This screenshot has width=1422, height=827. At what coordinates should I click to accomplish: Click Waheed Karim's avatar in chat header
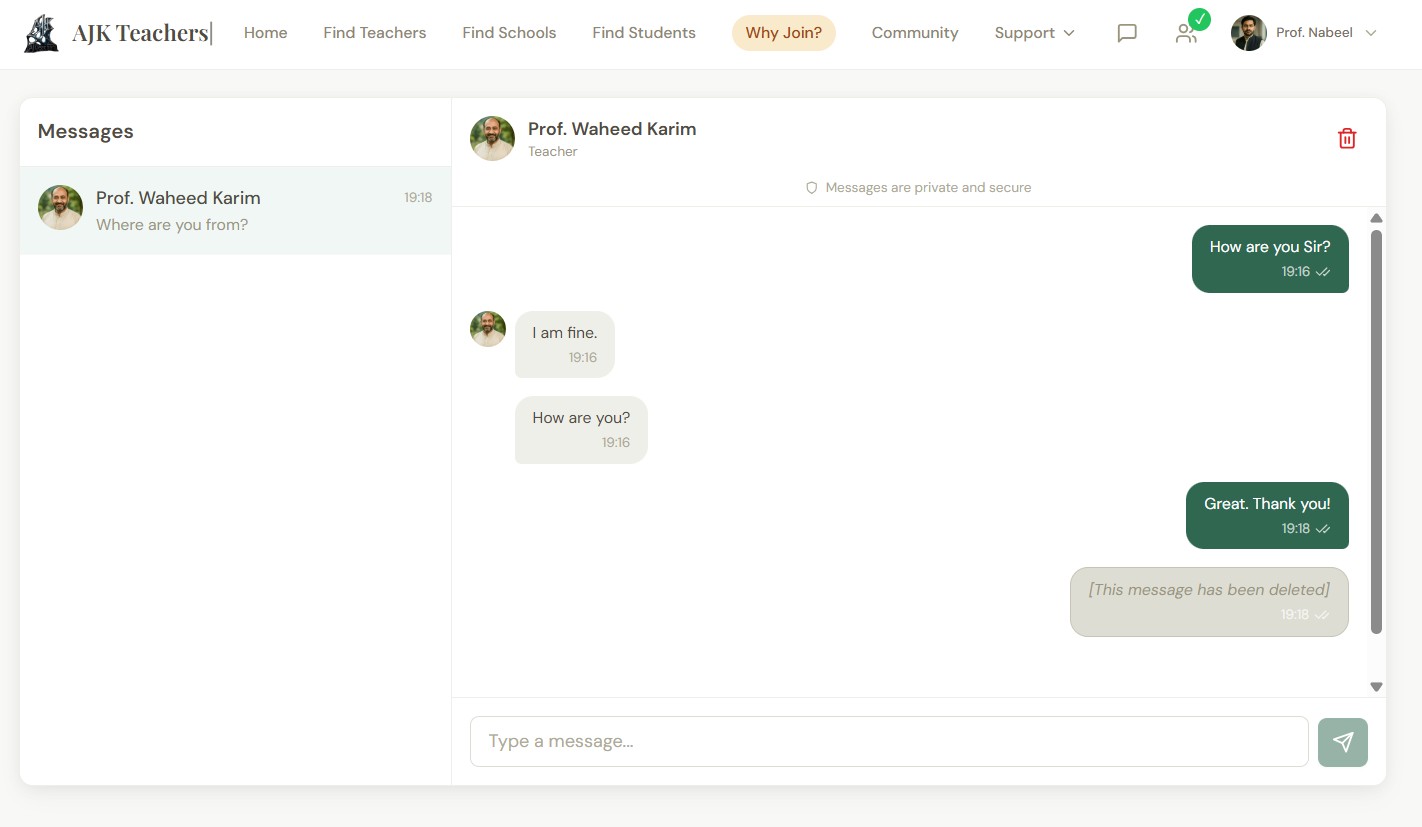pos(492,139)
